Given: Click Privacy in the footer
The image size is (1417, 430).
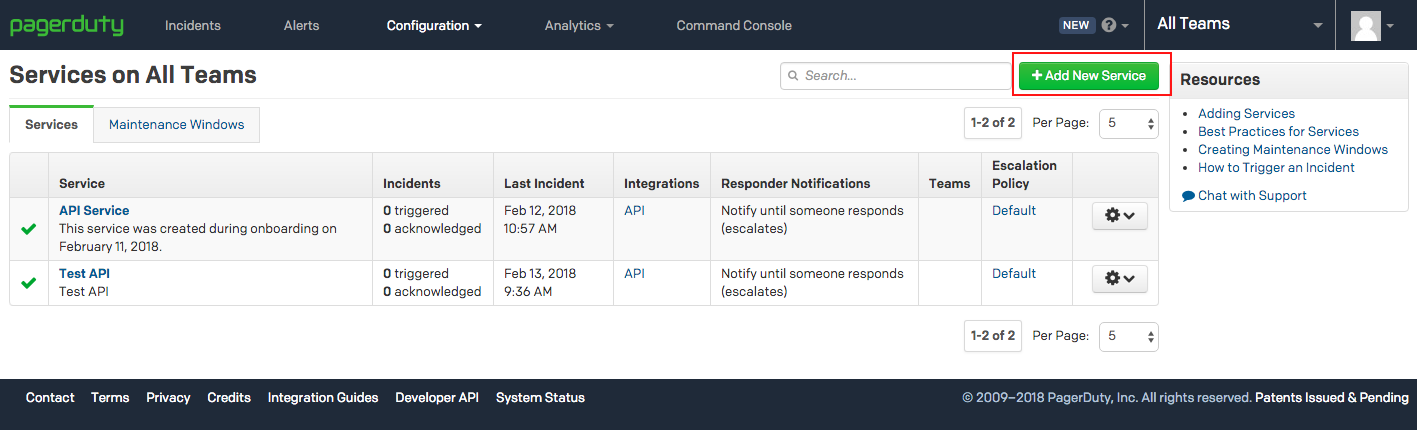Looking at the screenshot, I should [168, 397].
